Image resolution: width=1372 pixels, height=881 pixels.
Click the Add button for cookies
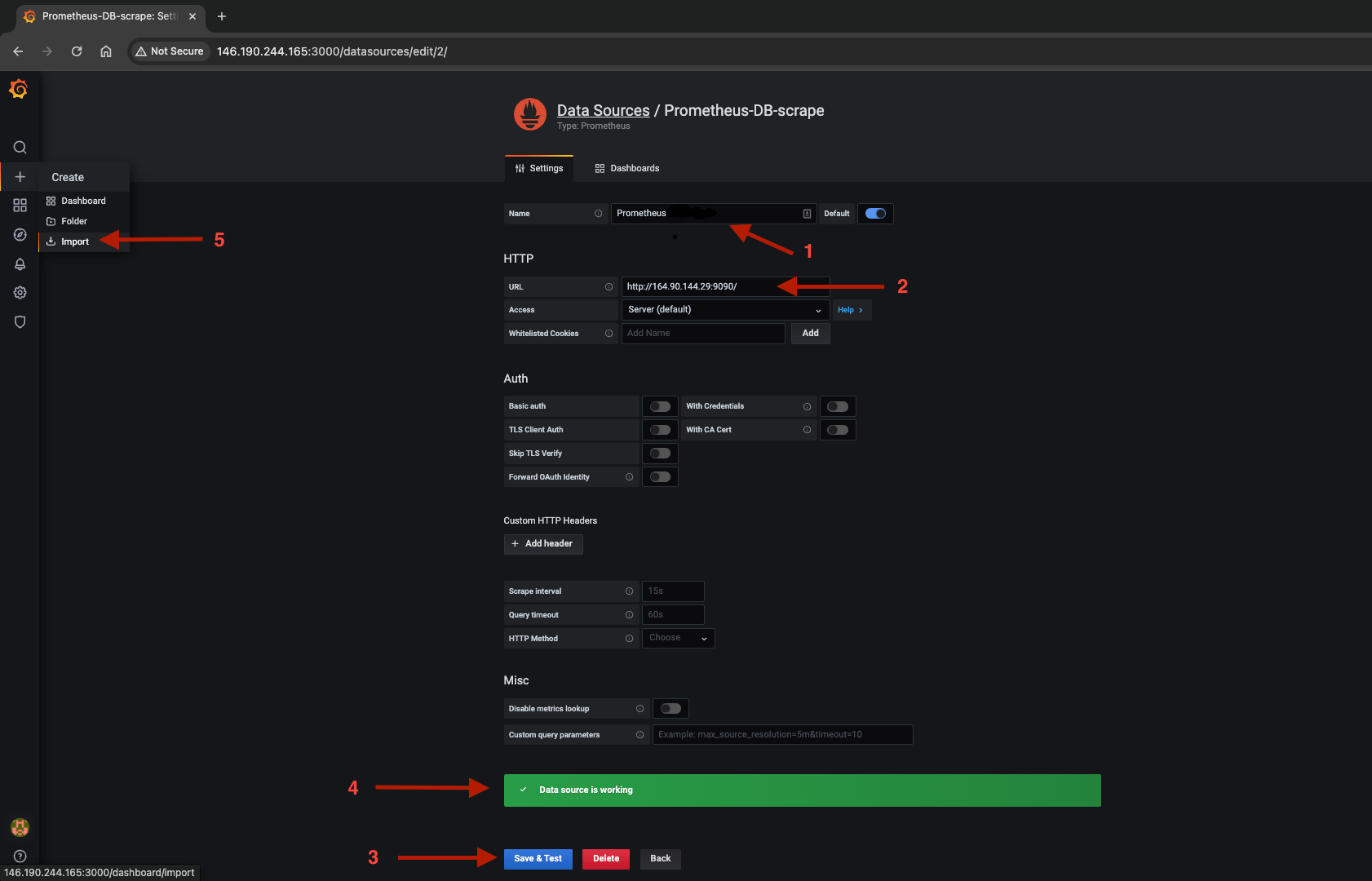point(811,334)
